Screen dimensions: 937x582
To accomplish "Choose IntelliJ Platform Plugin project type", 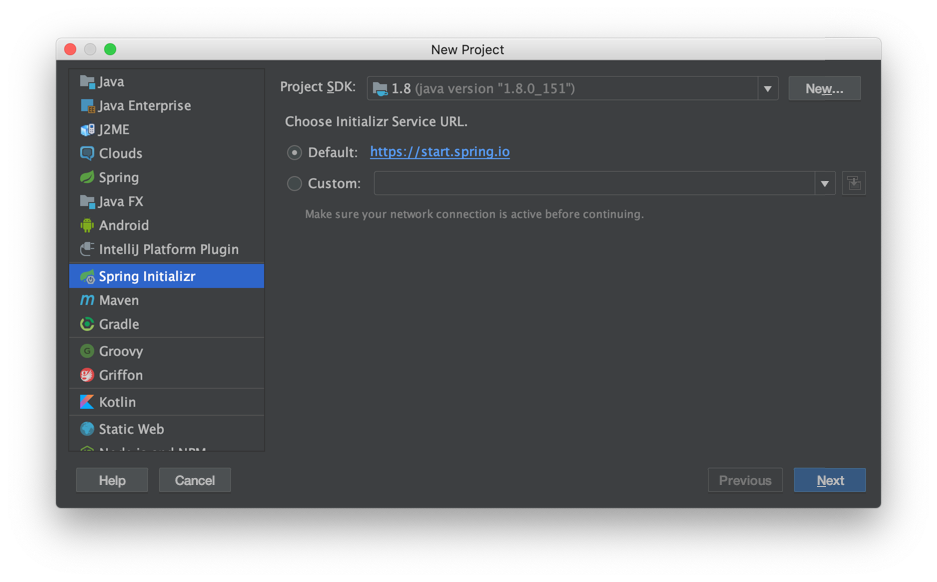I will pyautogui.click(x=168, y=249).
